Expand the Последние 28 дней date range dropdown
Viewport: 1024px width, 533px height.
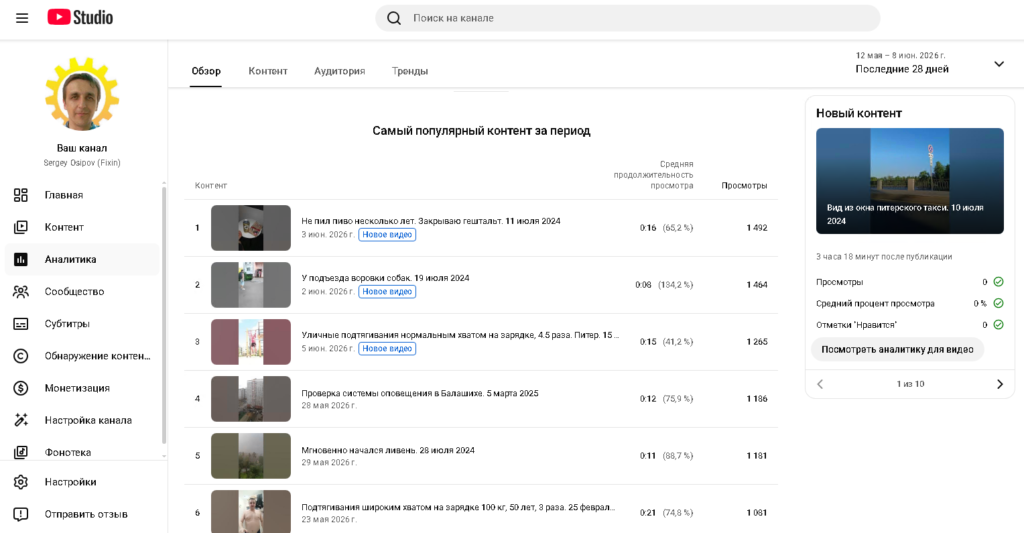click(999, 64)
